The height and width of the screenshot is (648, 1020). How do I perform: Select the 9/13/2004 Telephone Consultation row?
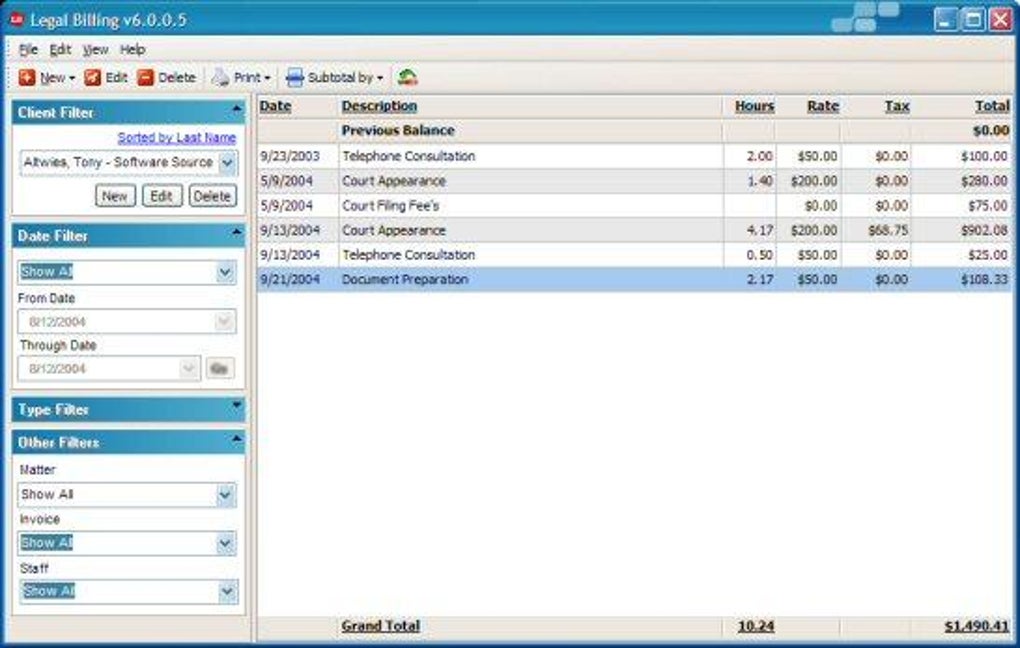(634, 255)
